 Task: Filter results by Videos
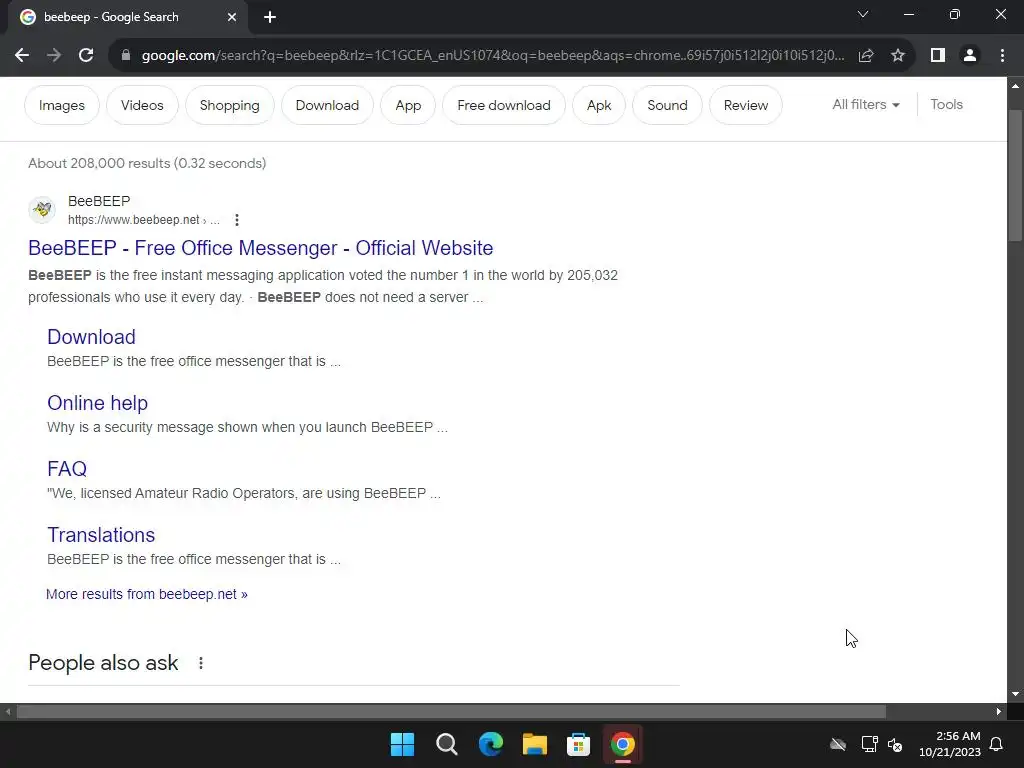(142, 105)
